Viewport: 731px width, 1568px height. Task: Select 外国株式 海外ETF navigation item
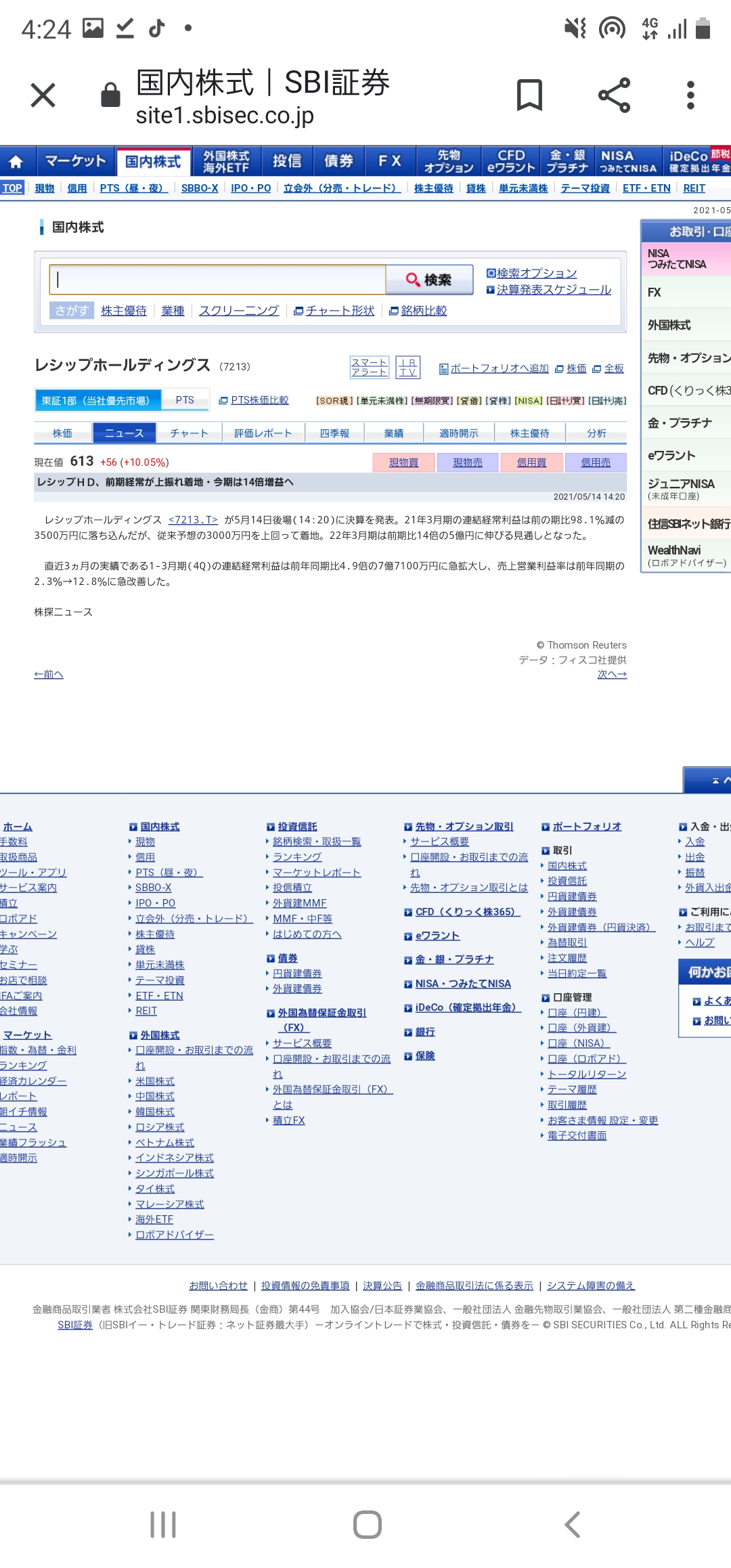[226, 161]
